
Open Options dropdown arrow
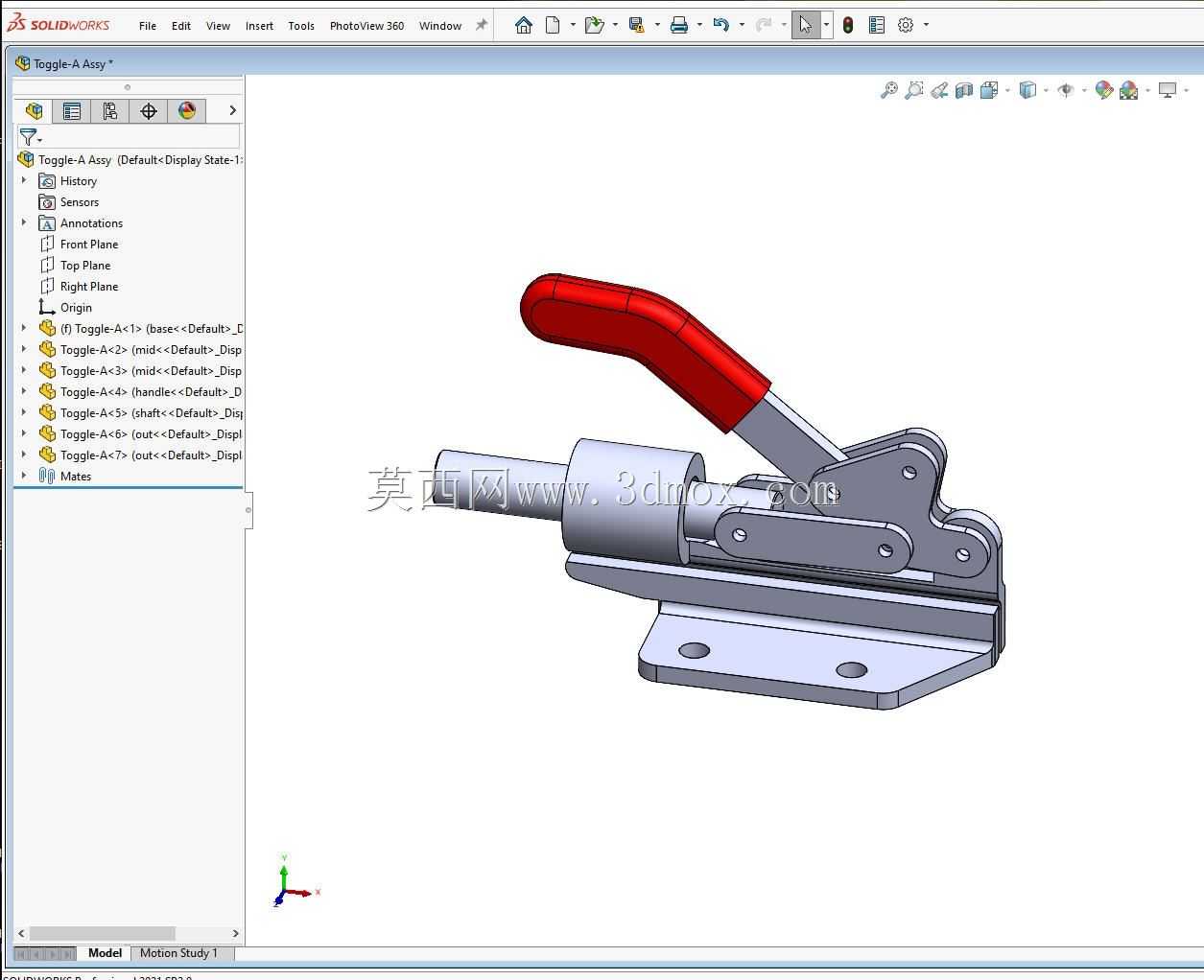926,26
